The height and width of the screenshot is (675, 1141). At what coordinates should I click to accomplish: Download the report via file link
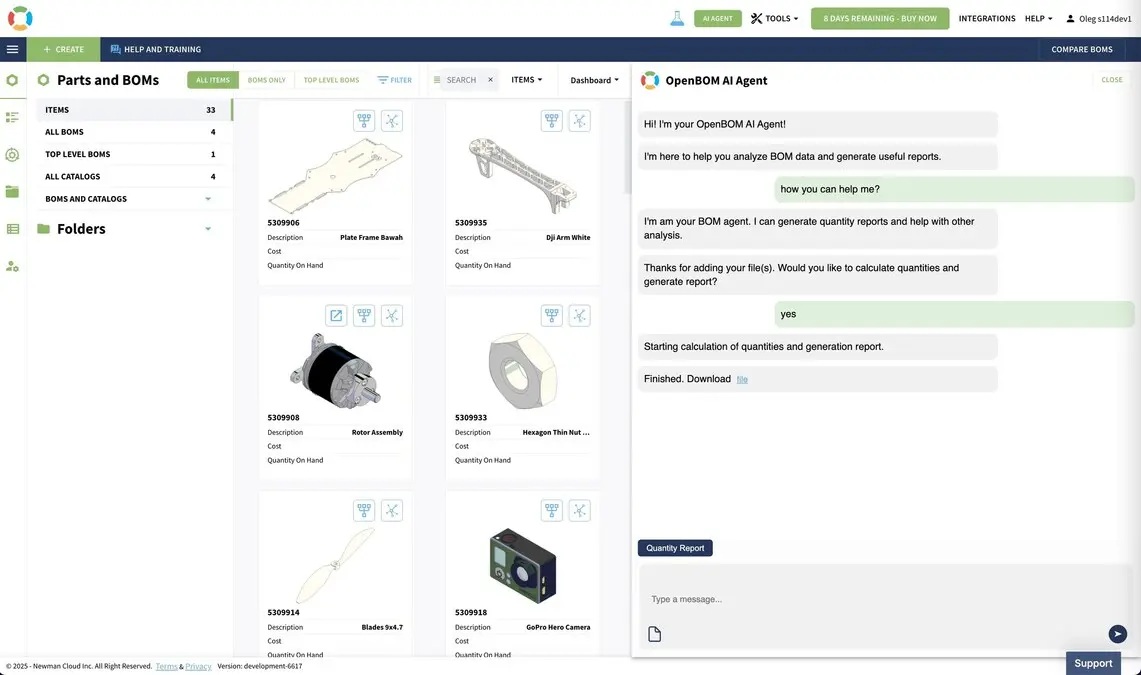click(742, 380)
